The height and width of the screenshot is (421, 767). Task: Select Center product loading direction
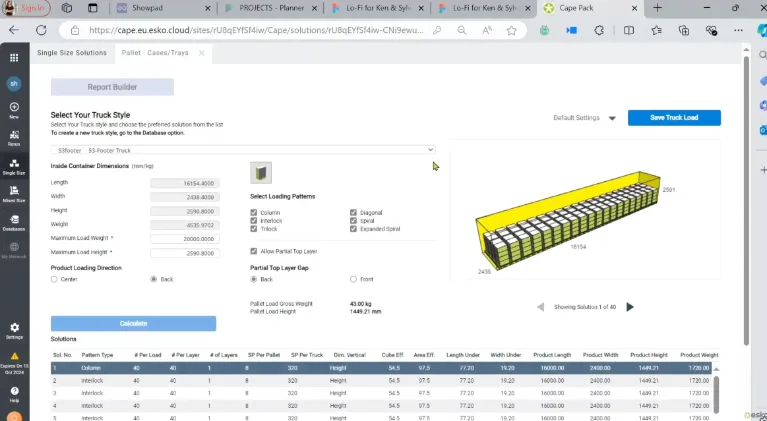tap(55, 279)
